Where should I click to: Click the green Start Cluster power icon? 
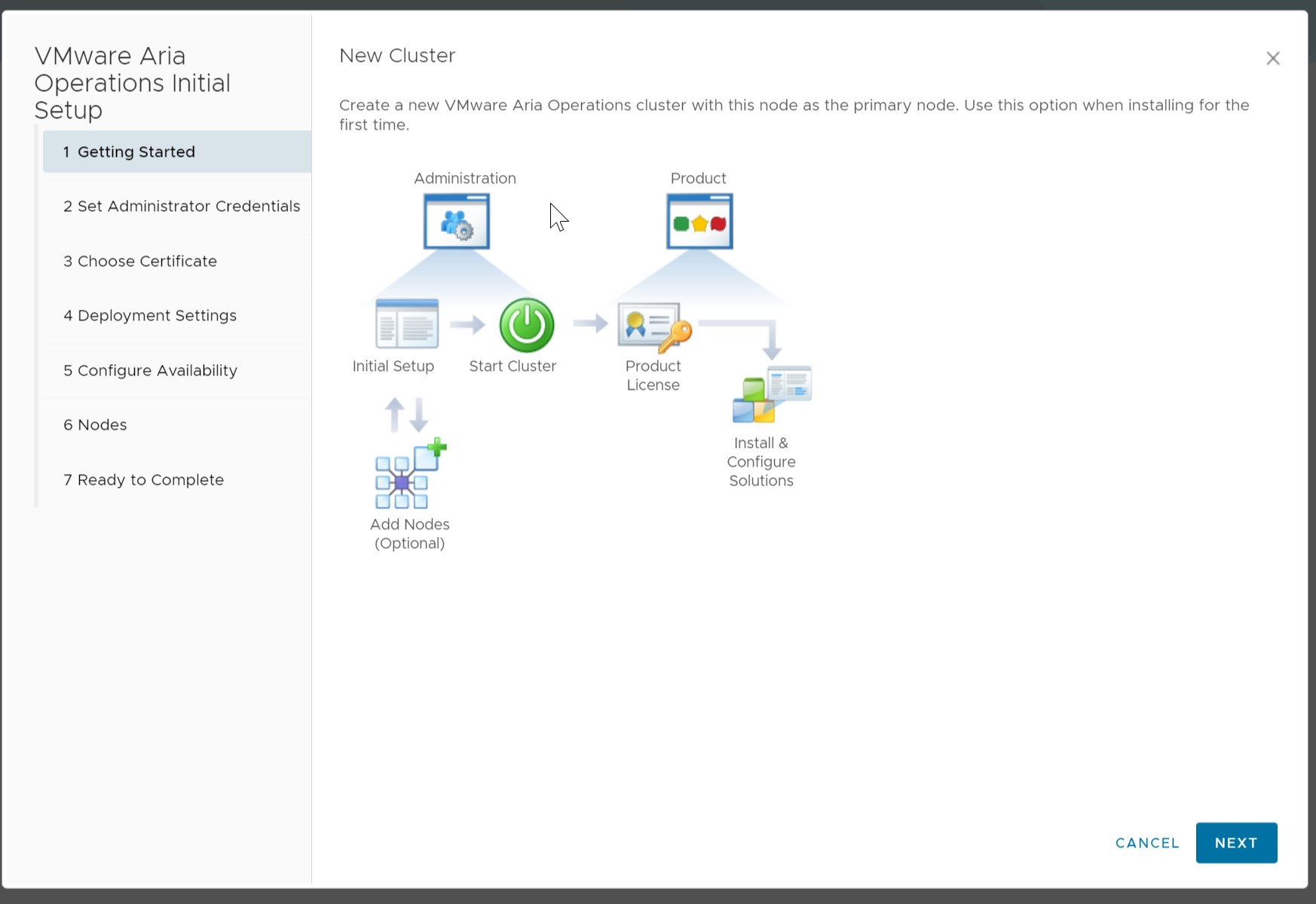[x=527, y=325]
